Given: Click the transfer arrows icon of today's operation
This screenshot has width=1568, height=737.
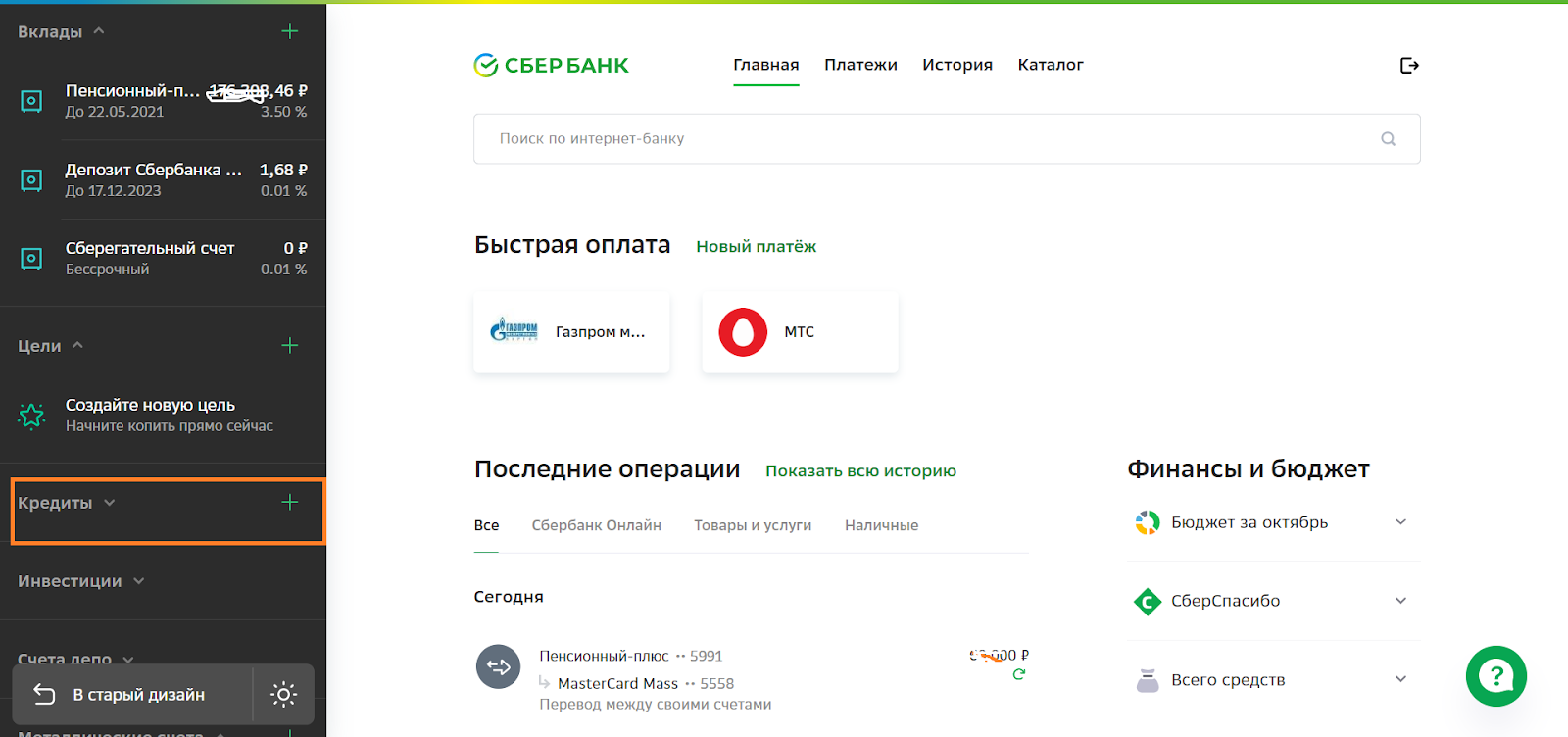Looking at the screenshot, I should point(499,666).
